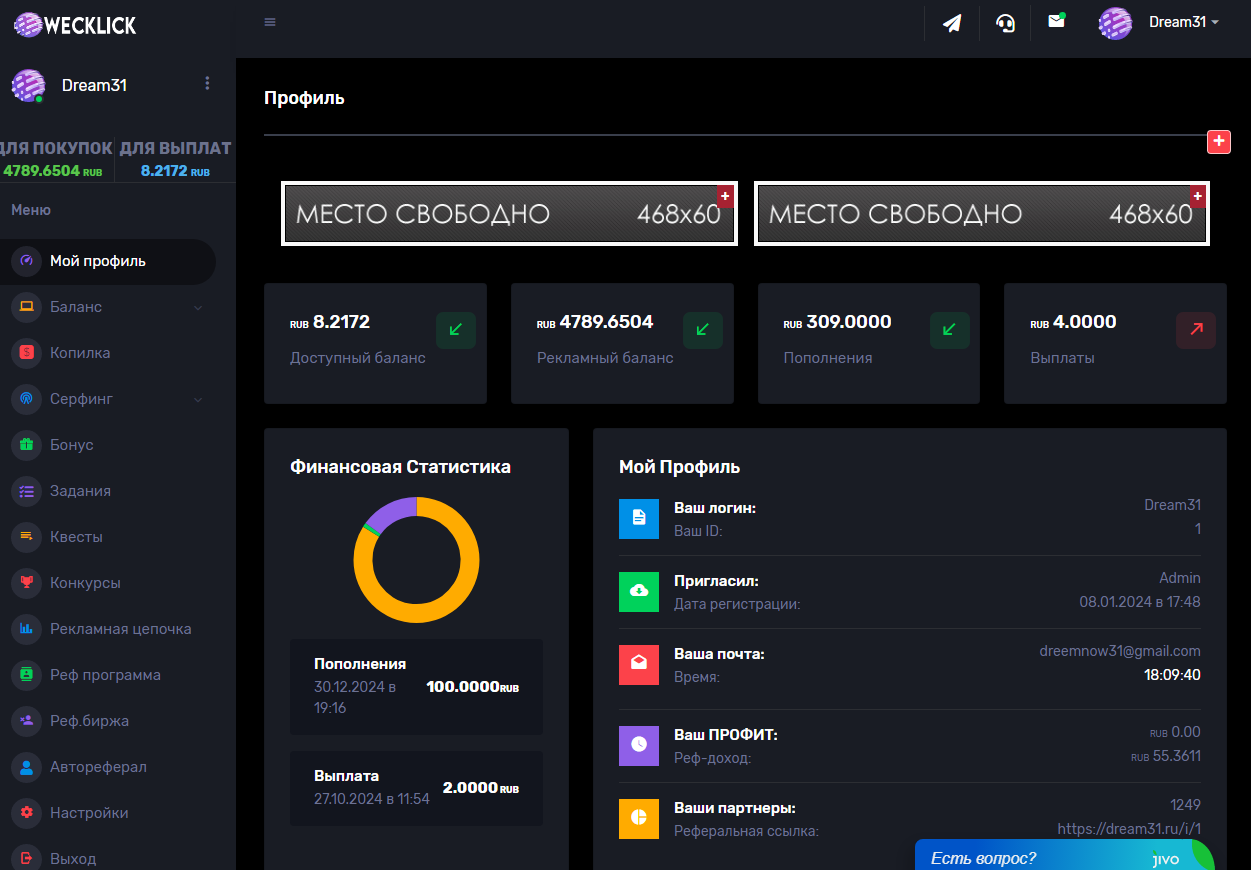Open Dream31 user dropdown in header
1251x870 pixels.
[x=1160, y=23]
